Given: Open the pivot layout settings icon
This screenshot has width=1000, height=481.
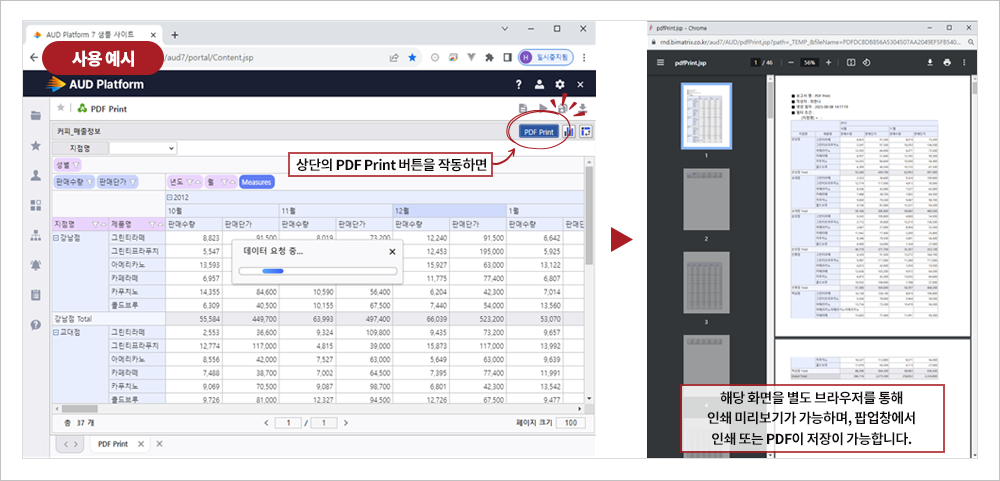Looking at the screenshot, I should [586, 132].
